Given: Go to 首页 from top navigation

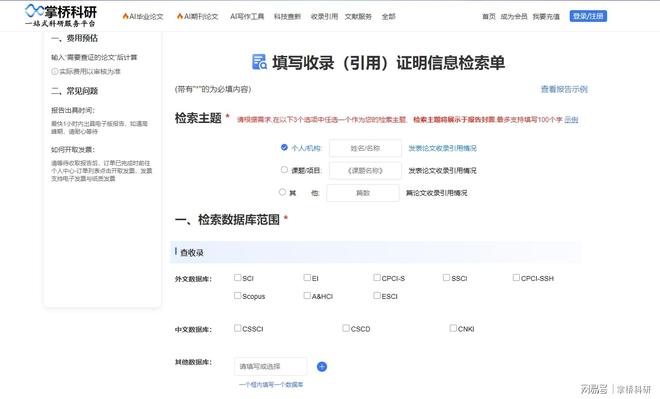Looking at the screenshot, I should pos(489,16).
